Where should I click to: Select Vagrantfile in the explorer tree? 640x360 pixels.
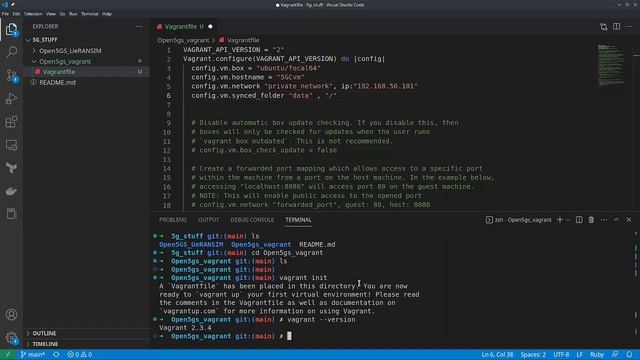[86, 72]
